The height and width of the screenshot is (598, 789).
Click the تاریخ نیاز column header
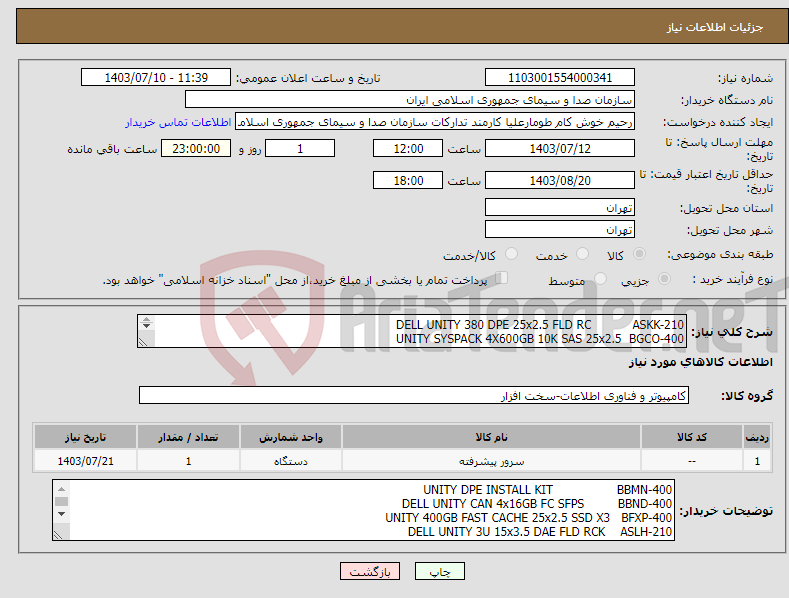pyautogui.click(x=86, y=437)
